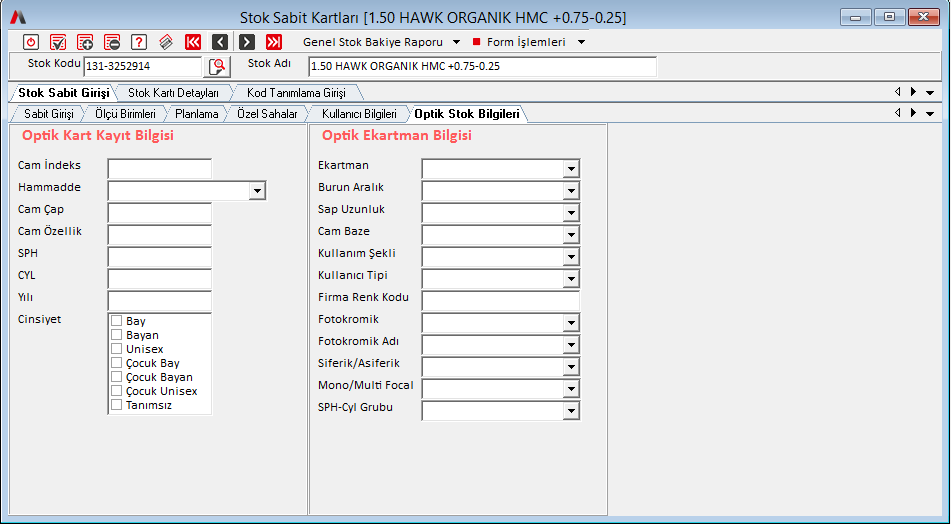Screen dimensions: 951x524
Task: Open the Fotokromik Adı dropdown
Action: tap(571, 345)
